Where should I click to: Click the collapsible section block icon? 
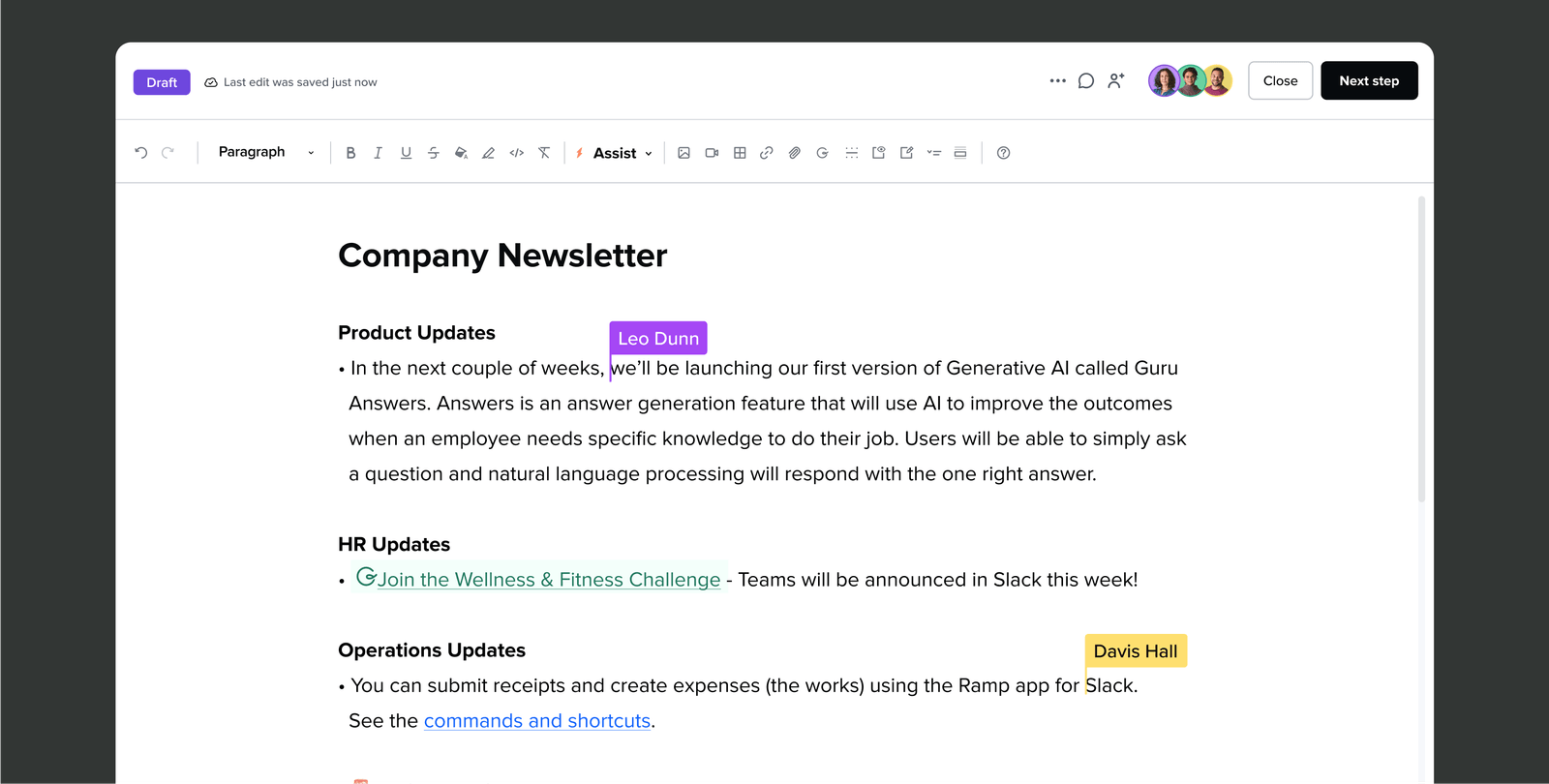[x=960, y=153]
